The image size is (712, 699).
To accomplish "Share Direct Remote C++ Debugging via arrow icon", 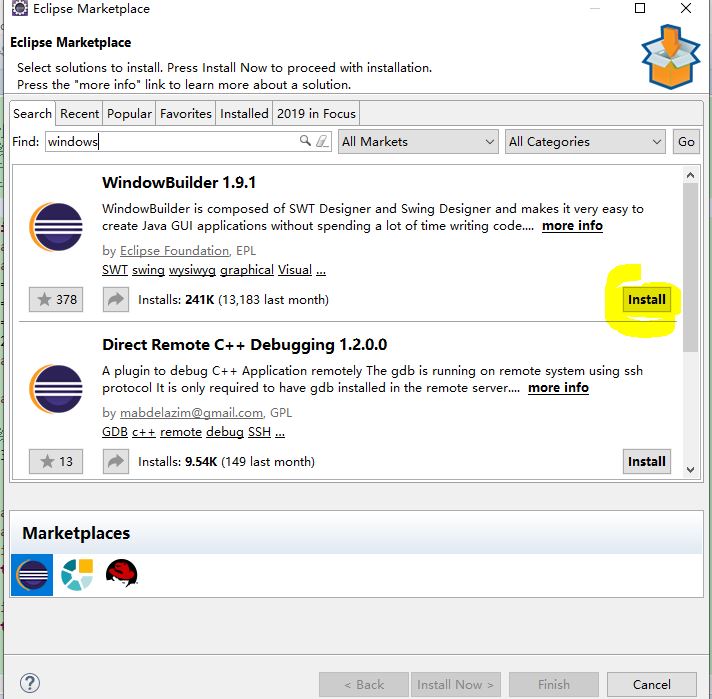I will click(x=116, y=461).
